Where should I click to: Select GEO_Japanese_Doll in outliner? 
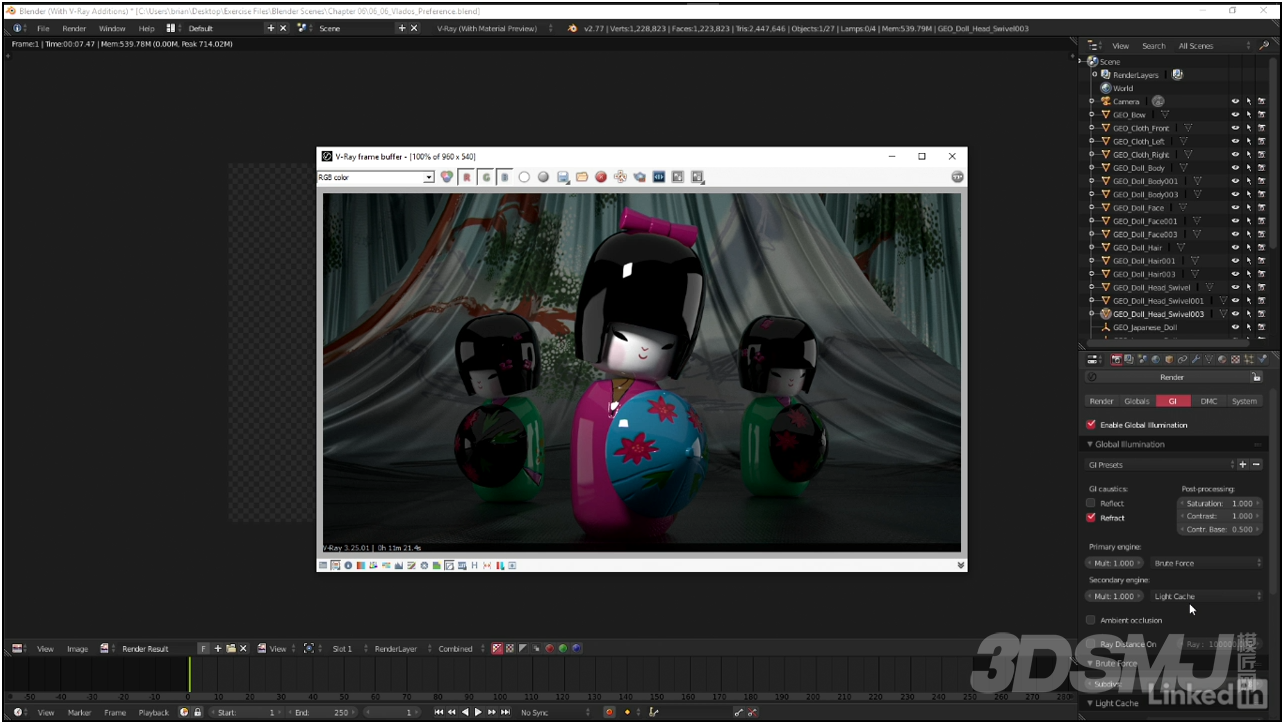pyautogui.click(x=1144, y=327)
